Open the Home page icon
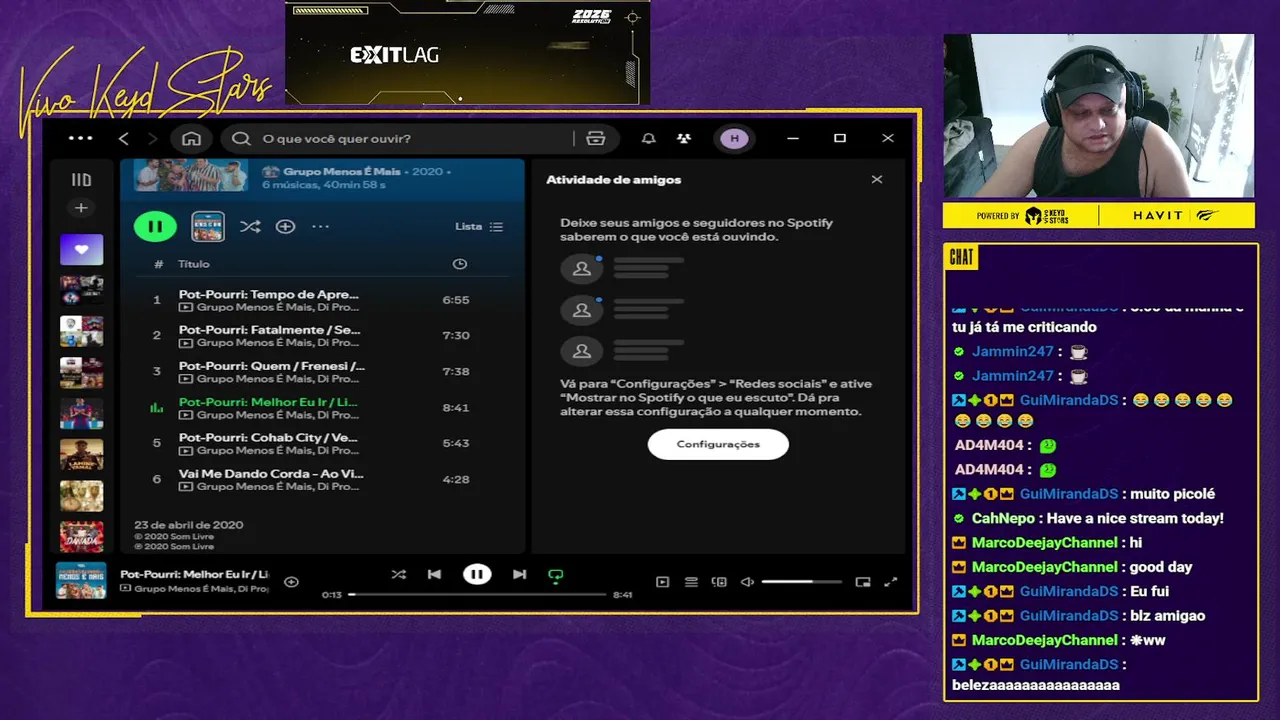The width and height of the screenshot is (1280, 720). [x=192, y=138]
